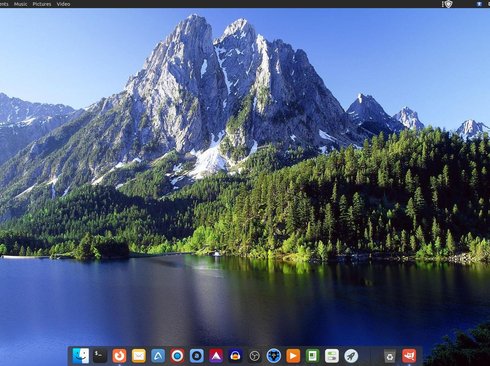Image resolution: width=490 pixels, height=366 pixels.
Task: Click the blue tray icon at top right
Action: tap(479, 4)
